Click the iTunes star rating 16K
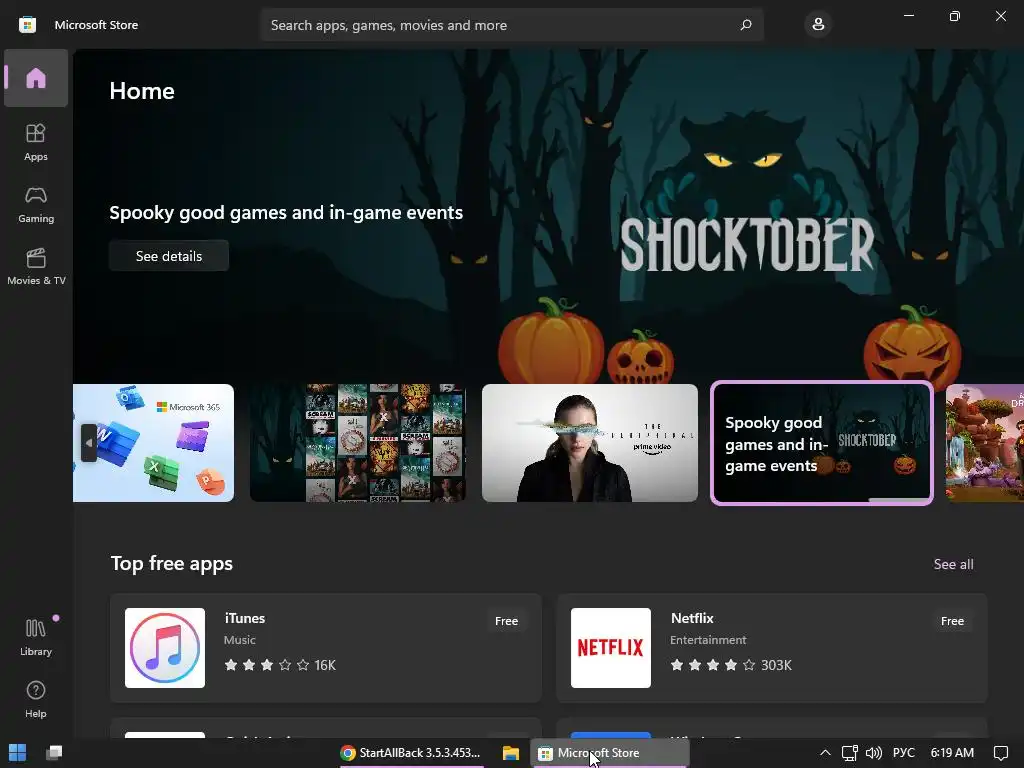 click(280, 665)
